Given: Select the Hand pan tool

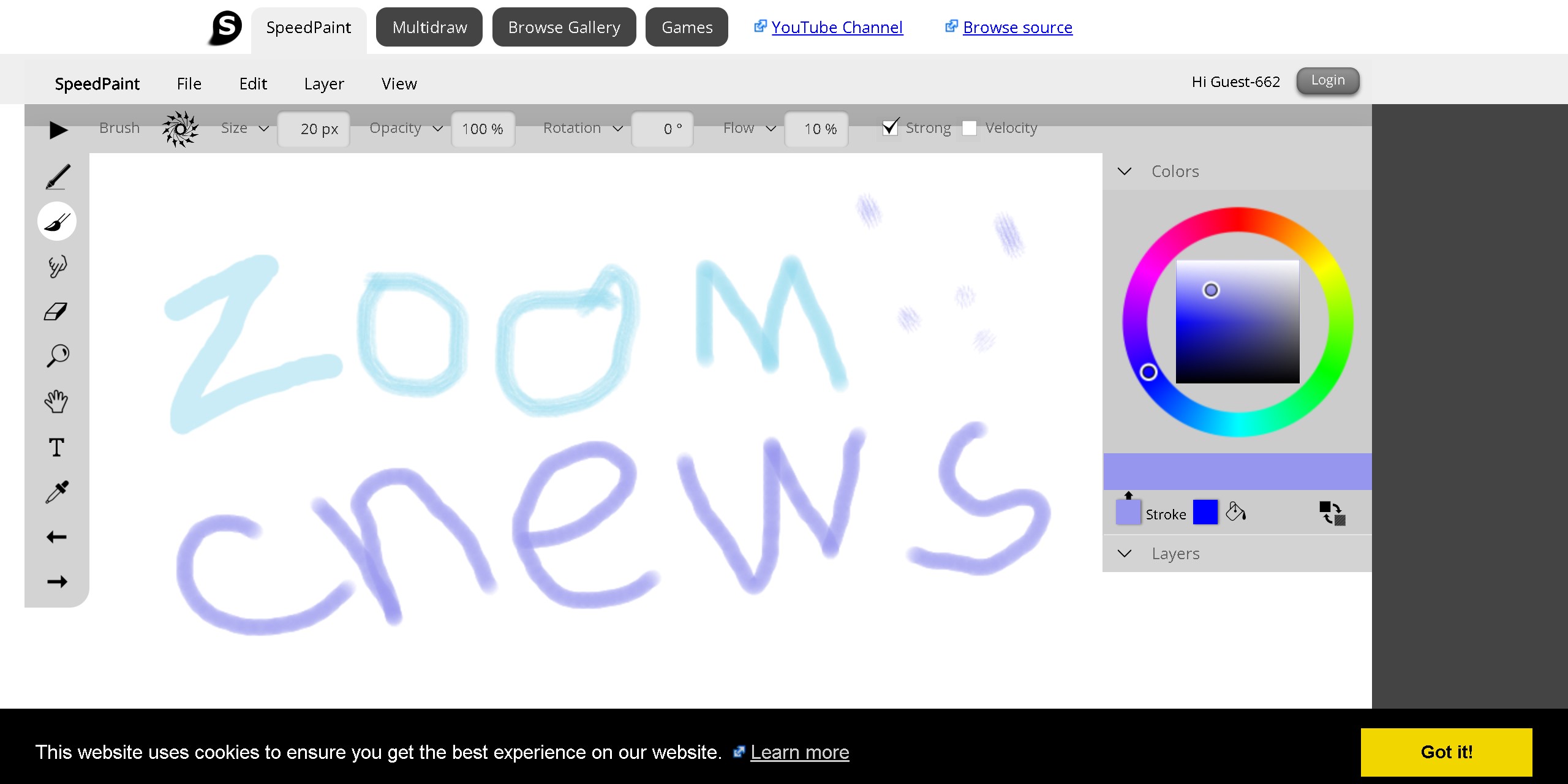Looking at the screenshot, I should (56, 401).
